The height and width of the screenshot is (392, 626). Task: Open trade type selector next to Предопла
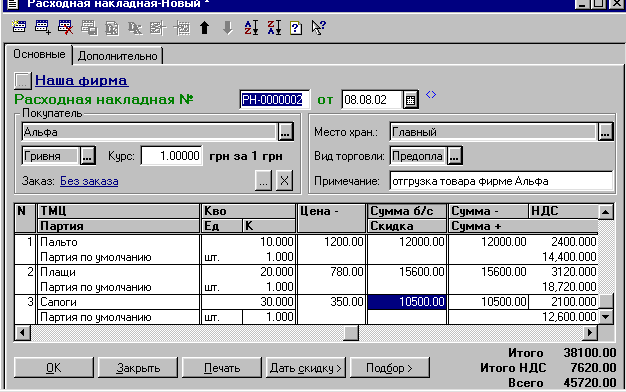(454, 156)
